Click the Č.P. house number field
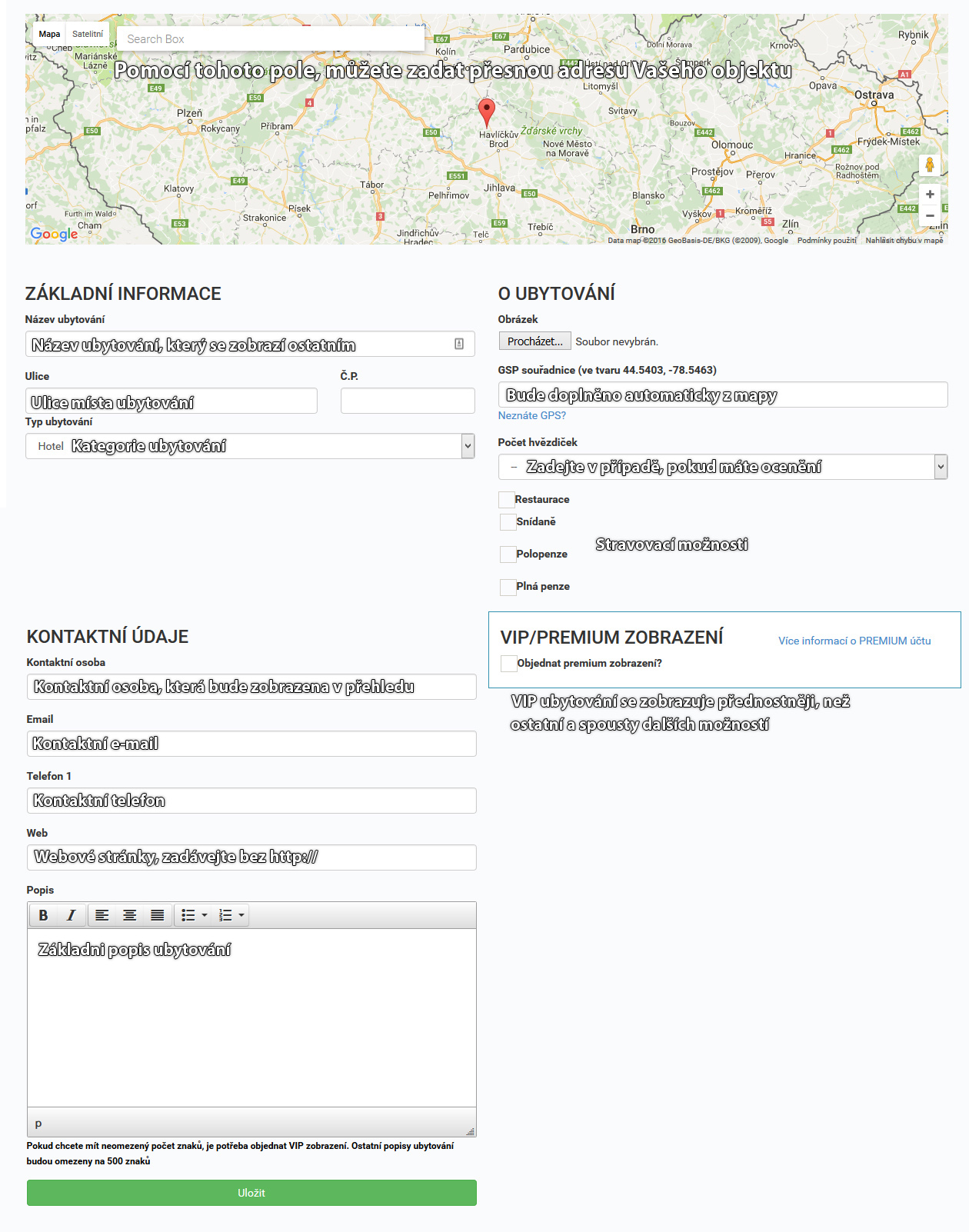This screenshot has width=969, height=1232. pyautogui.click(x=408, y=401)
